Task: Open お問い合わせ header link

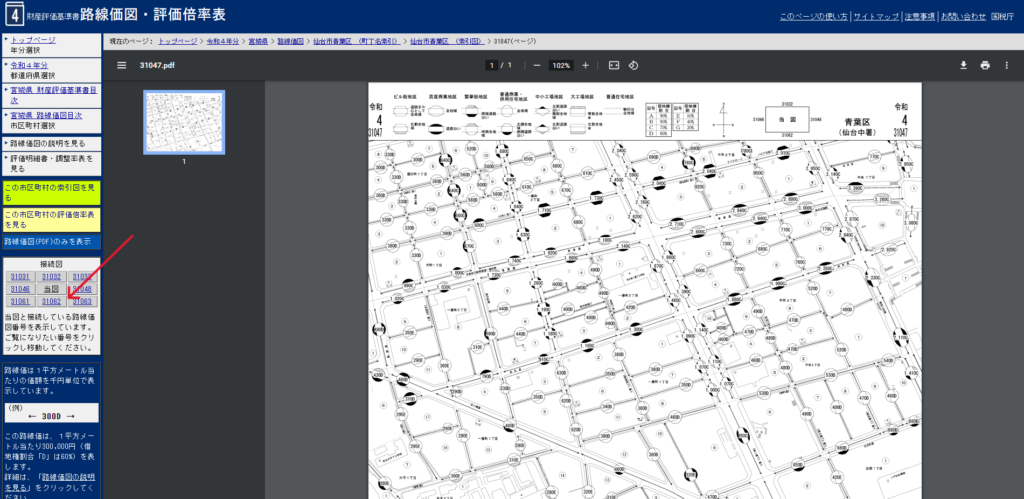Action: 963,17
